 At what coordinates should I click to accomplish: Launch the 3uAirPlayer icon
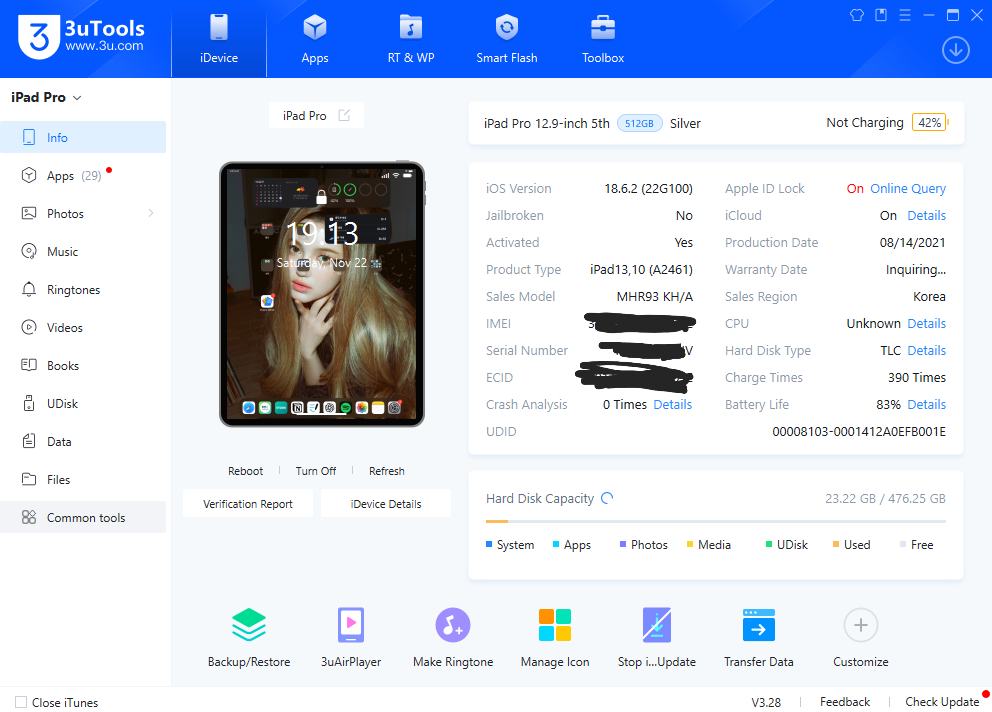351,626
